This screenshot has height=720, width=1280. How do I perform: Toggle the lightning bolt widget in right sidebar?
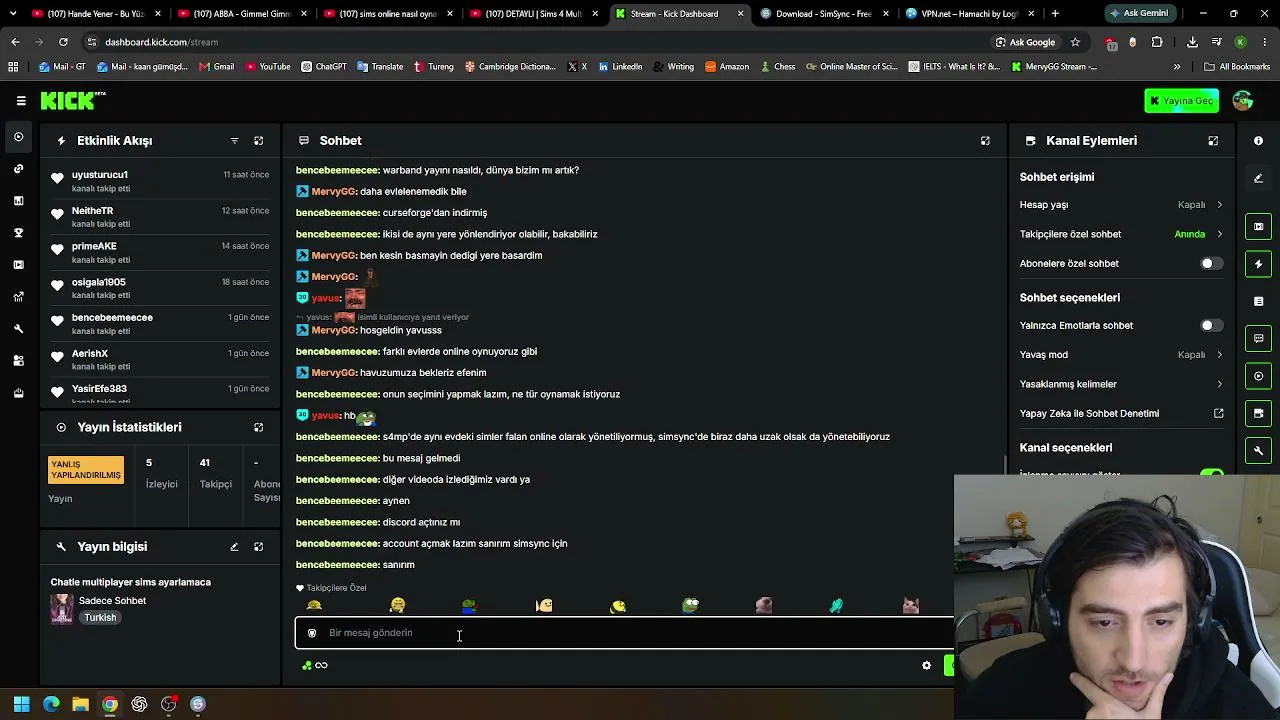click(1259, 264)
